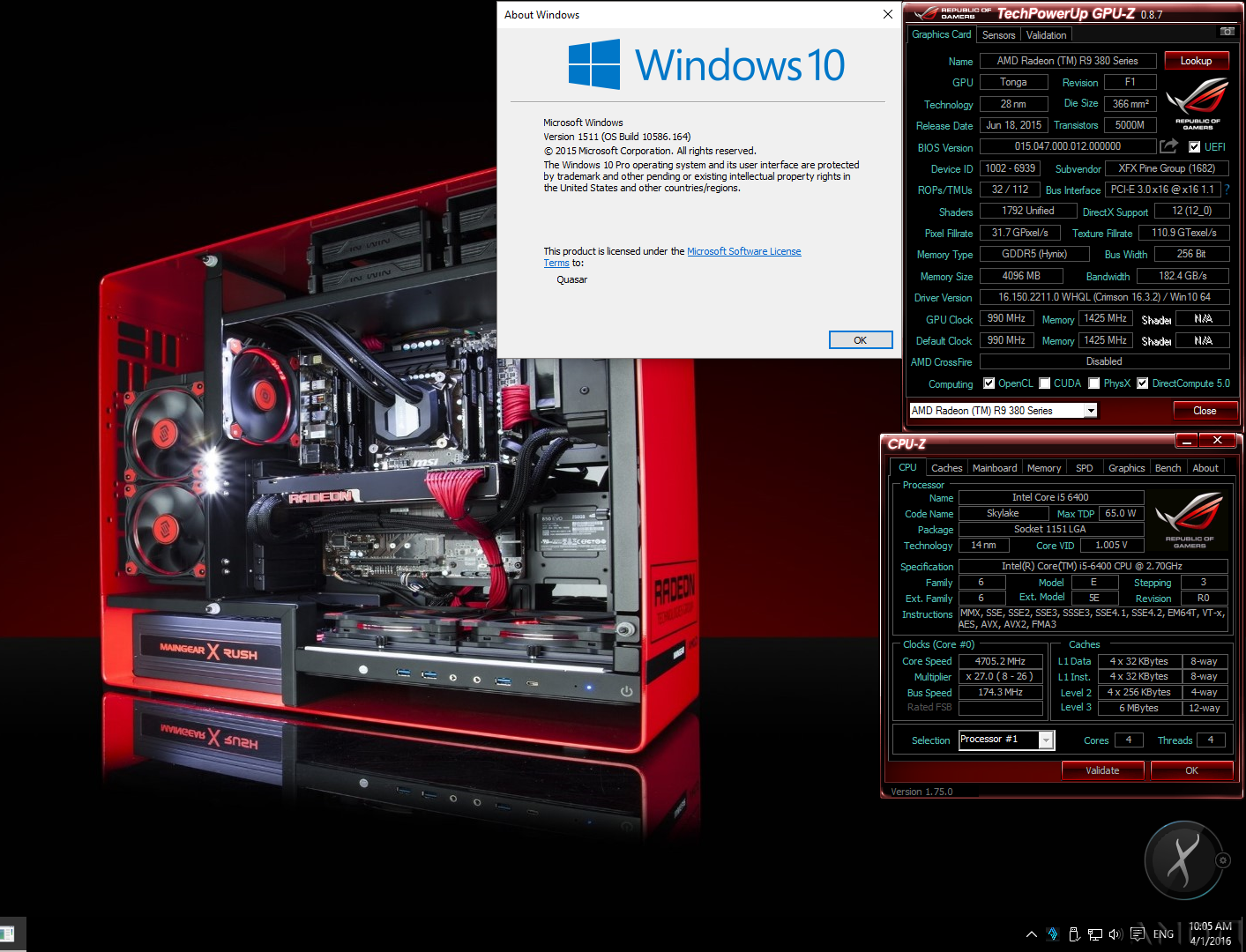Open the round X desktop gadget
Image resolution: width=1246 pixels, height=952 pixels.
tap(1182, 860)
